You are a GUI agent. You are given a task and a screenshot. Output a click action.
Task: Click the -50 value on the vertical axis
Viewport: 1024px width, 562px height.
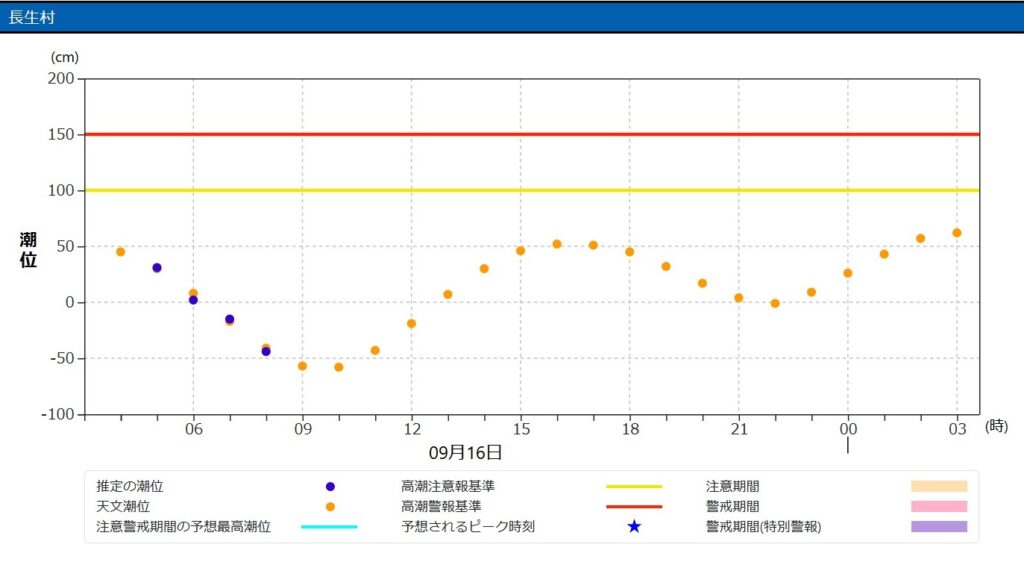pyautogui.click(x=62, y=358)
